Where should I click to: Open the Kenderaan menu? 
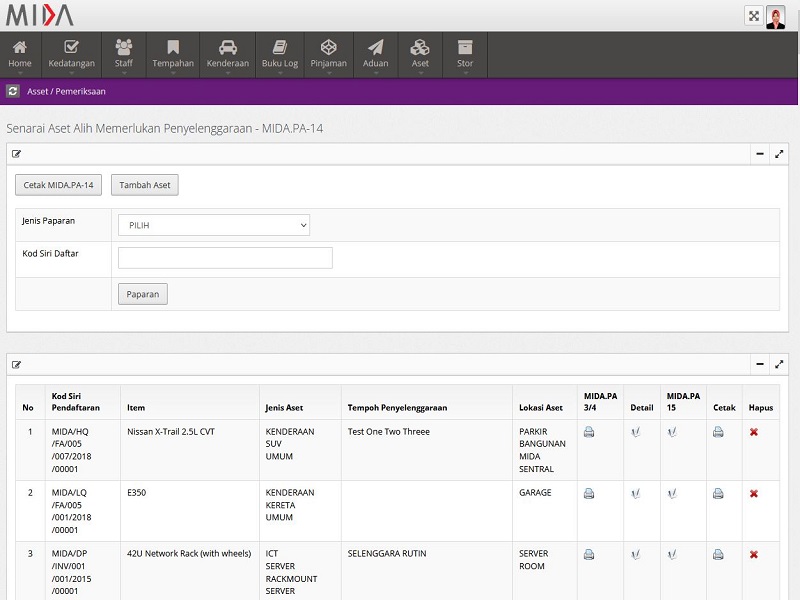click(228, 54)
